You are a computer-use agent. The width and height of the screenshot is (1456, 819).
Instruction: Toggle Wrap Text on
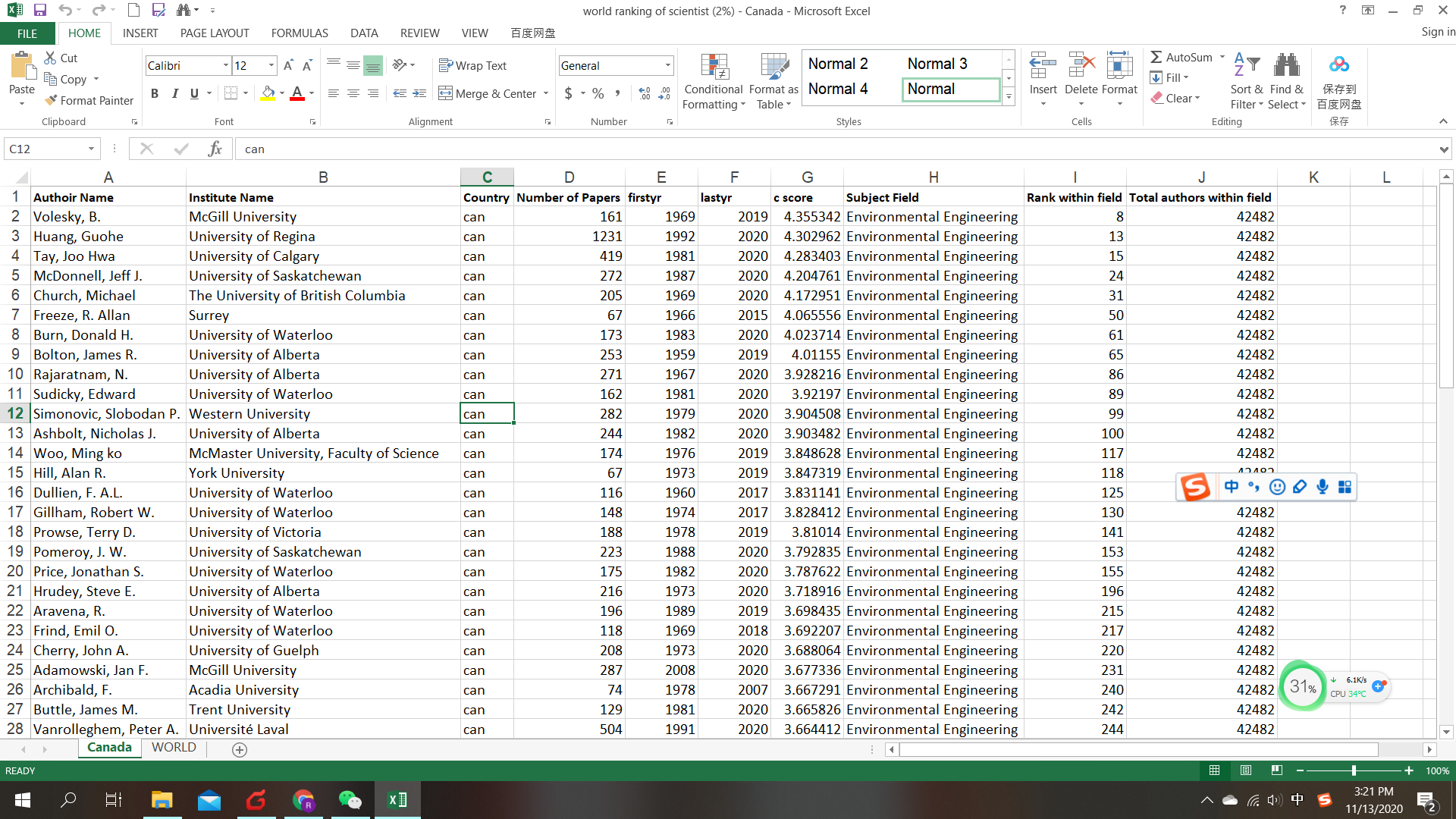(472, 66)
